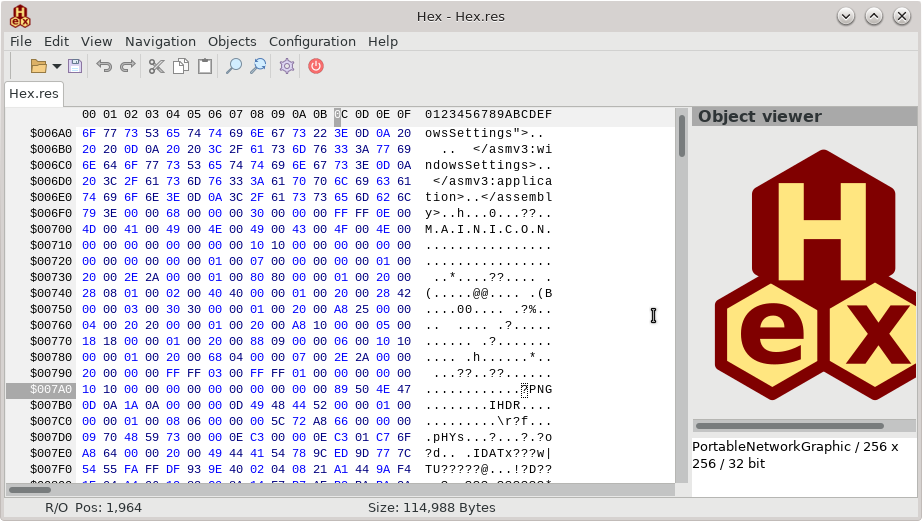Screen dimensions: 922x521
Task: Open settings with the gear icon
Action: click(x=287, y=66)
